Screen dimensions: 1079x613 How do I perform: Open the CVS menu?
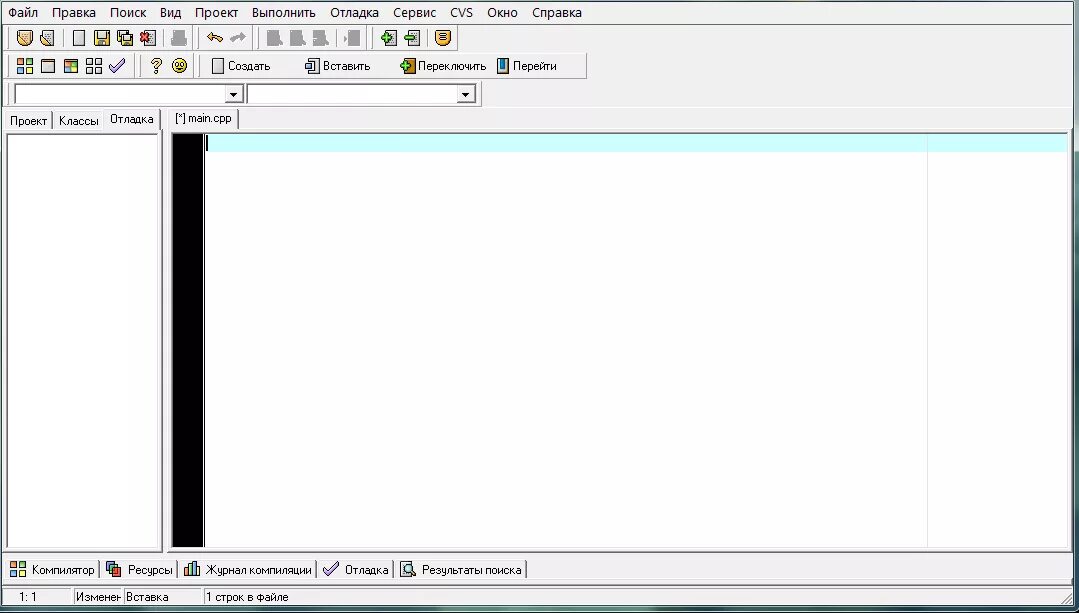coord(462,12)
